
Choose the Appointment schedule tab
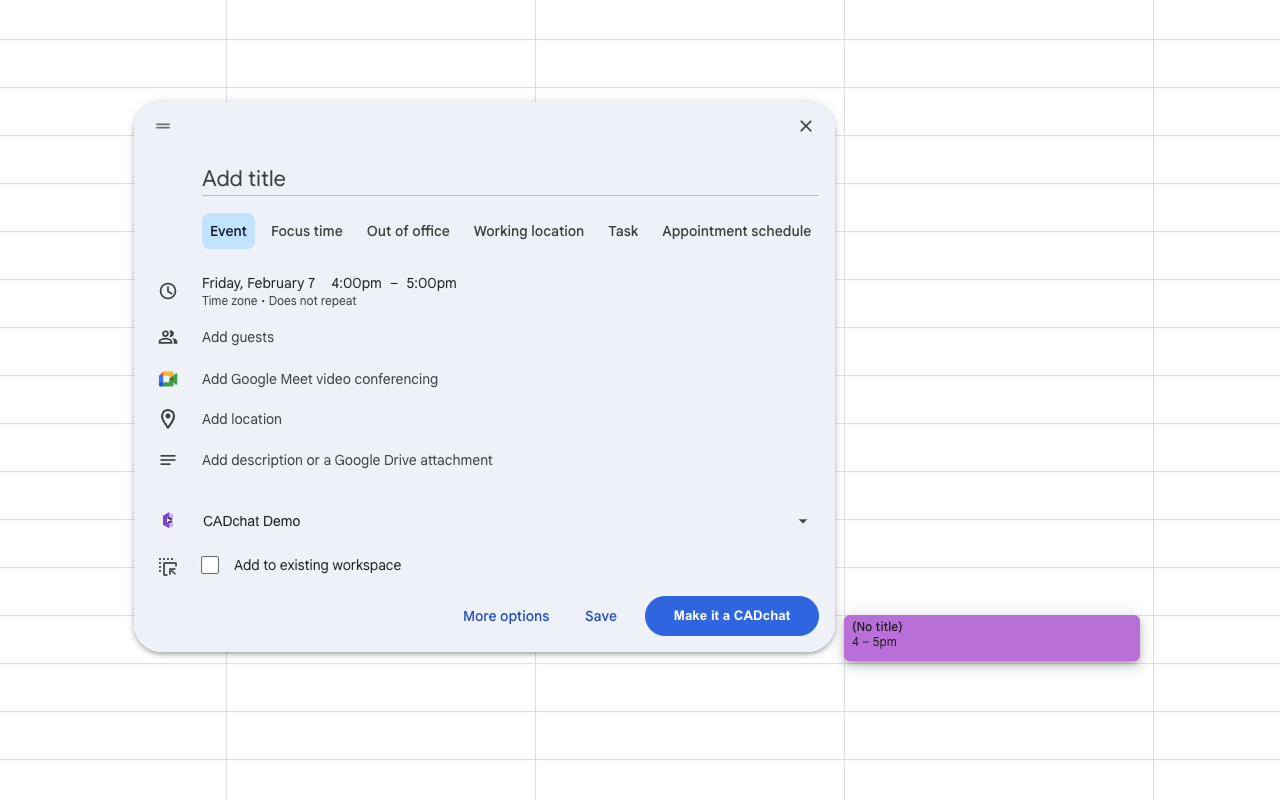pyautogui.click(x=736, y=231)
